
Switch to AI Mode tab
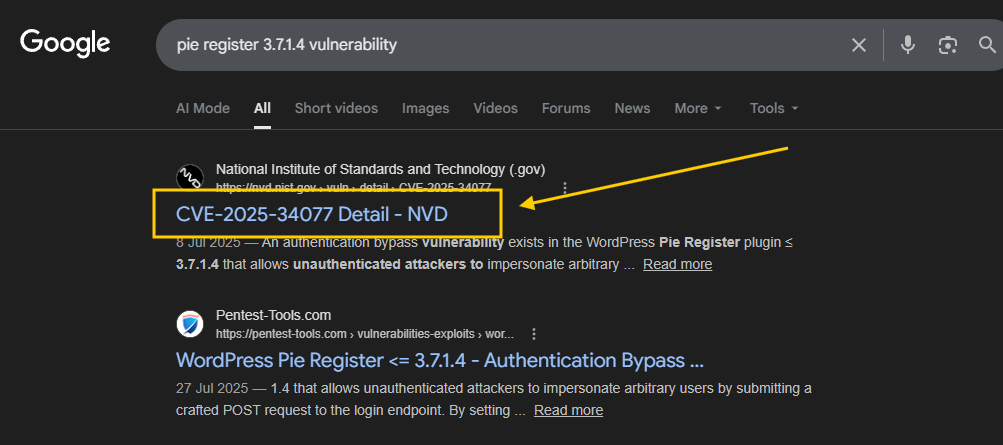pyautogui.click(x=203, y=108)
